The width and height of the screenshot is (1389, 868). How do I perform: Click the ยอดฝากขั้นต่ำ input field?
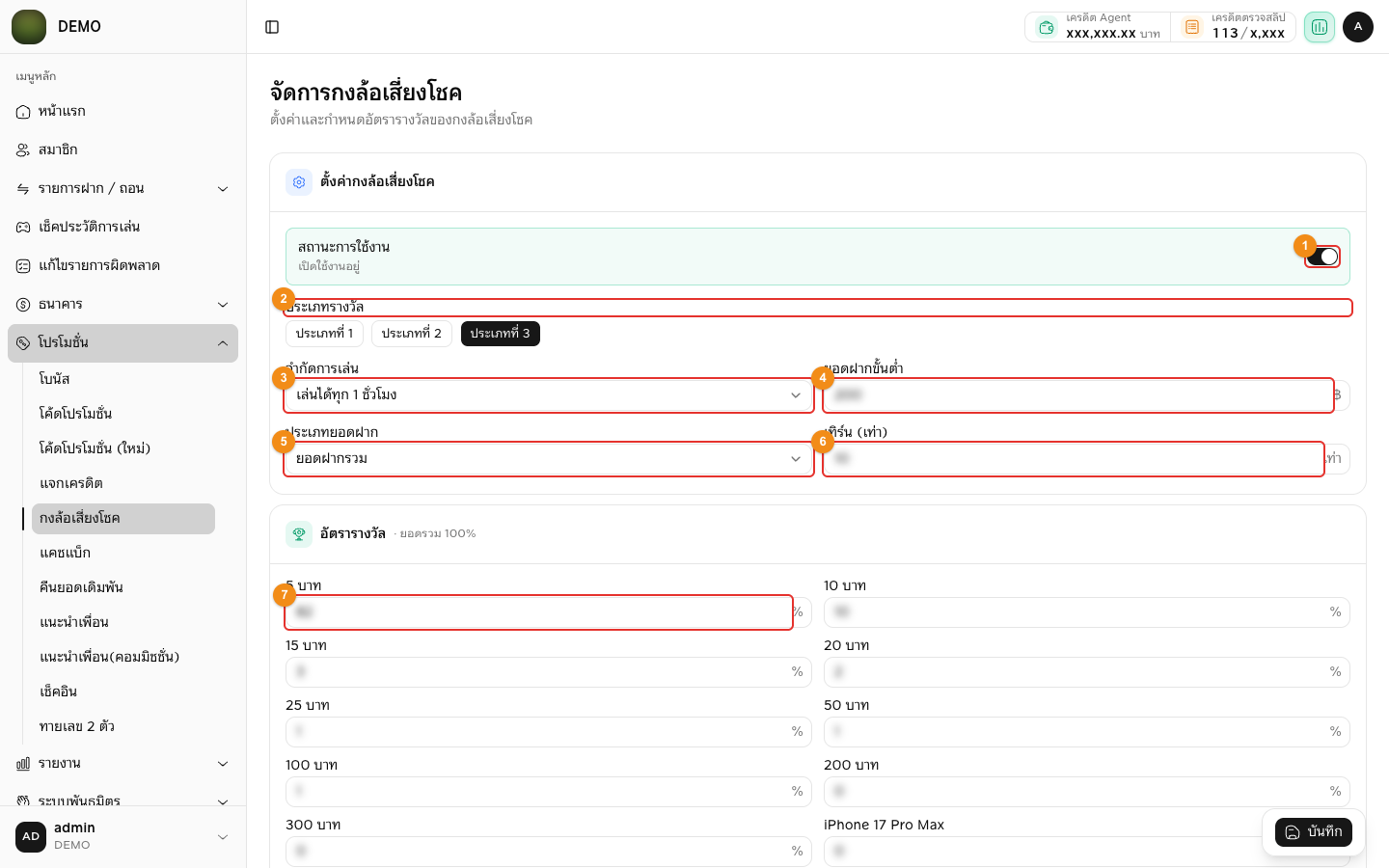point(1087,395)
